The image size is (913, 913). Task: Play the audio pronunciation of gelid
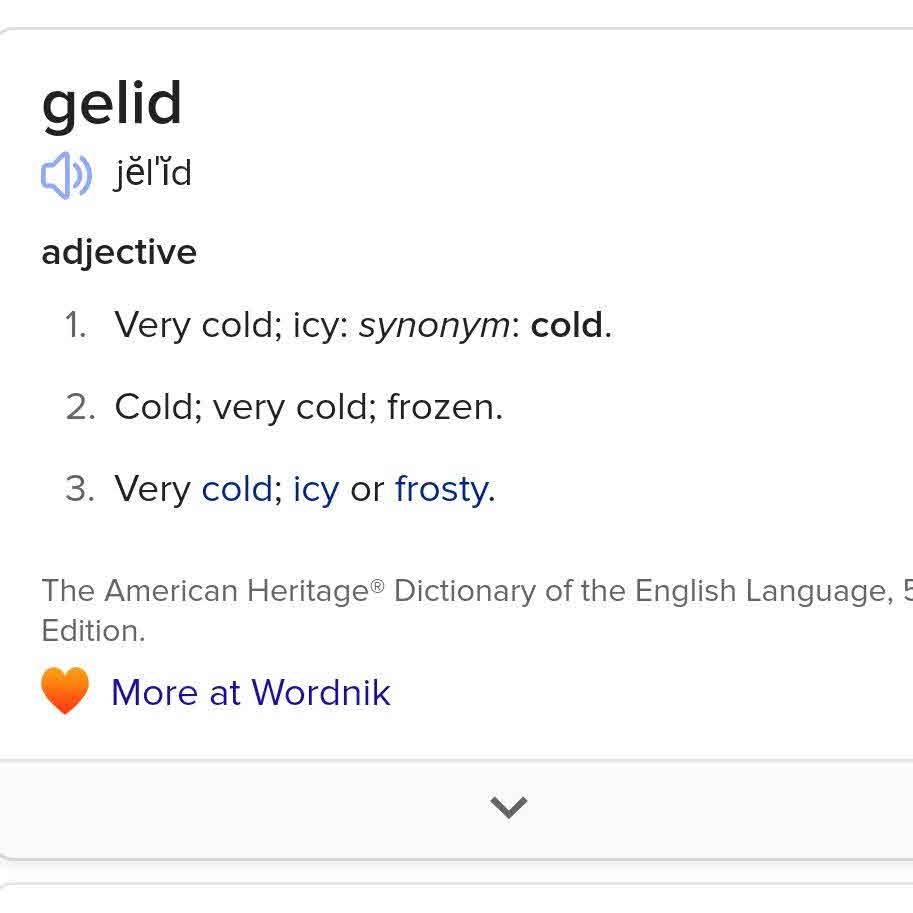66,176
